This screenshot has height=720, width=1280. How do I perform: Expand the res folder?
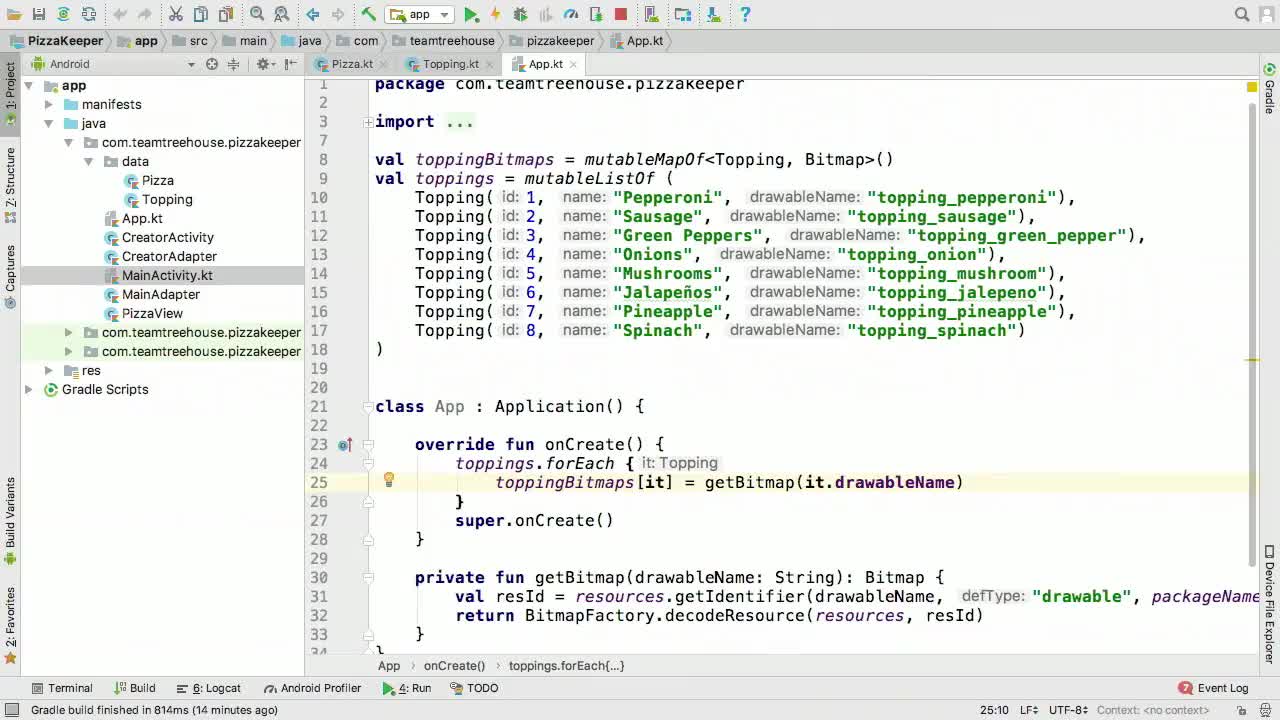pos(48,371)
